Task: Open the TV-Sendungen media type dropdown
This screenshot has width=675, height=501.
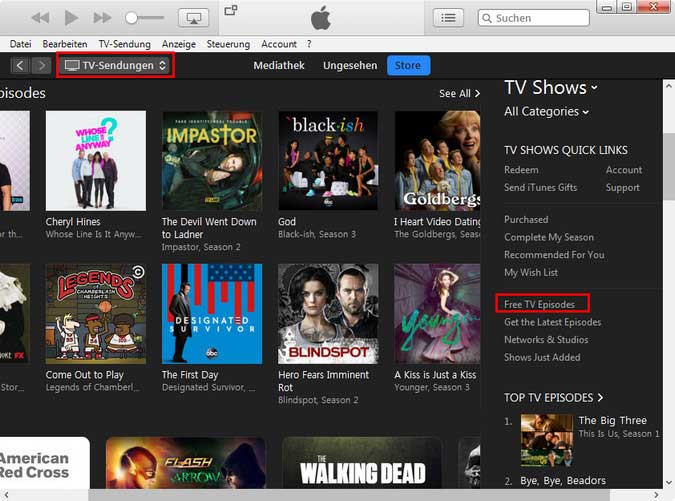Action: (x=115, y=65)
